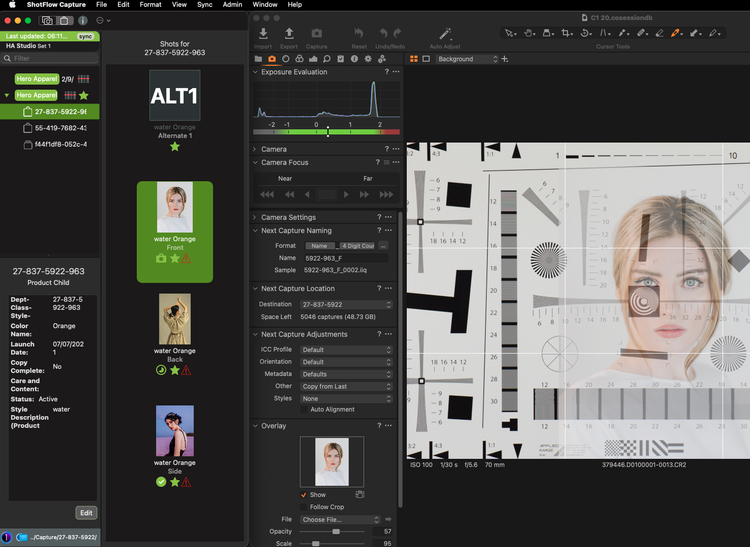Open the Background layer dropdown
This screenshot has height=547, width=750.
pos(467,59)
